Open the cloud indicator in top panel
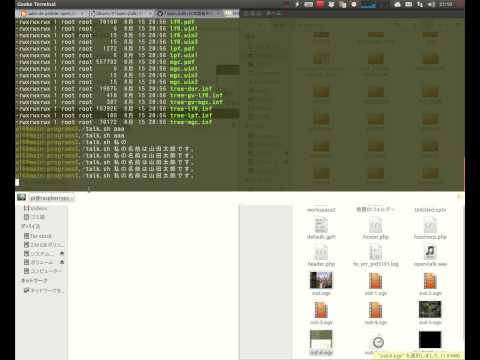 pos(397,4)
